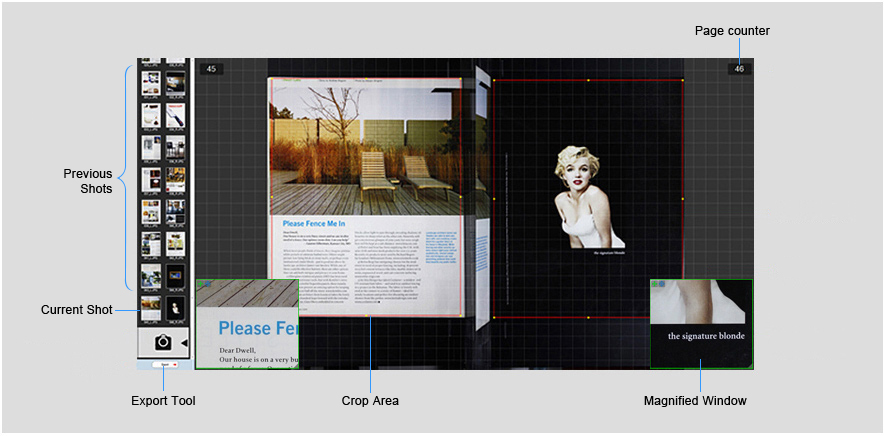The width and height of the screenshot is (884, 436).
Task: Select the black thumbnail with small blue image
Action: (175, 276)
